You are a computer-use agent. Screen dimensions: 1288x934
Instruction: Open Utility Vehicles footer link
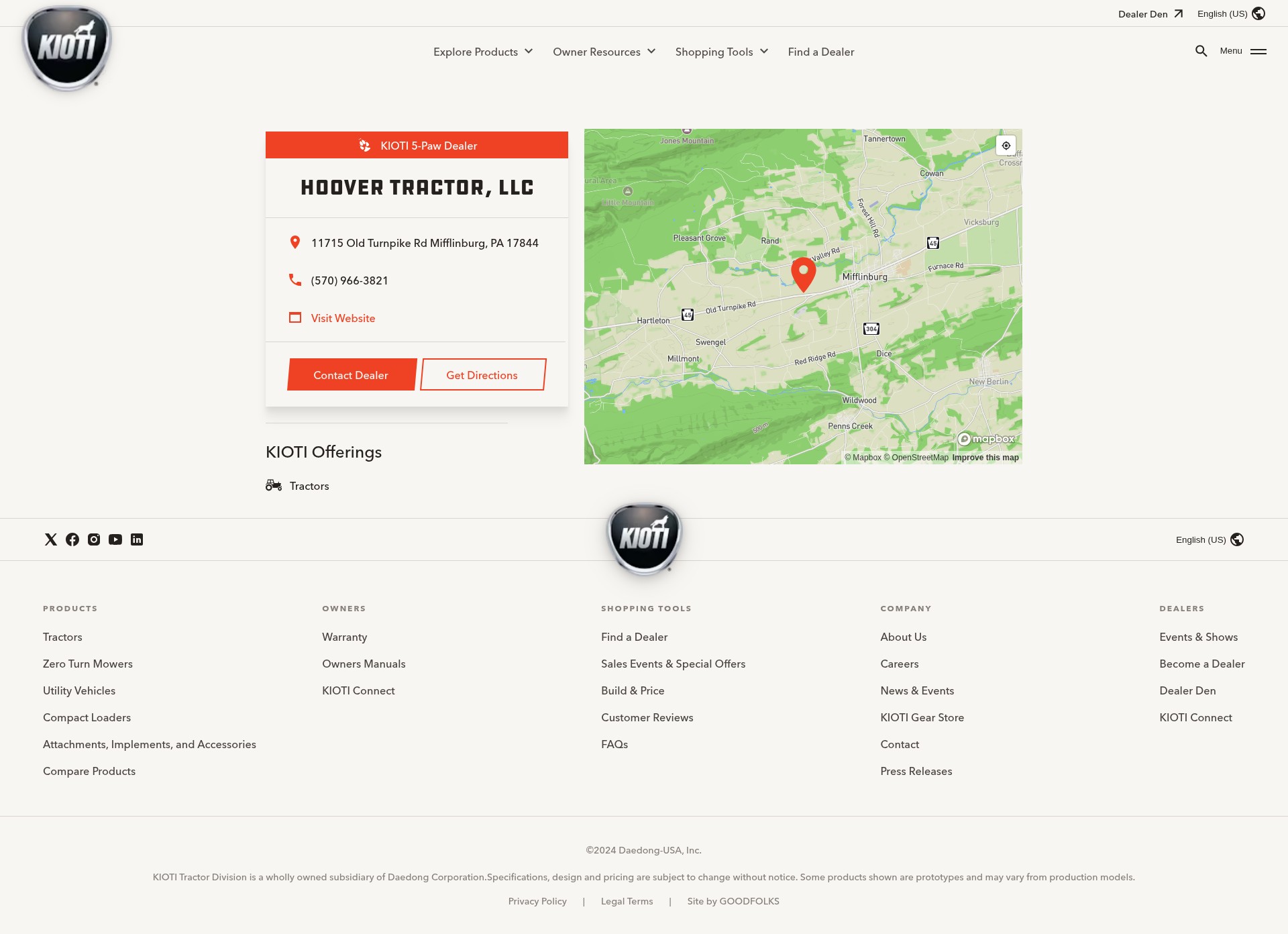(x=79, y=690)
